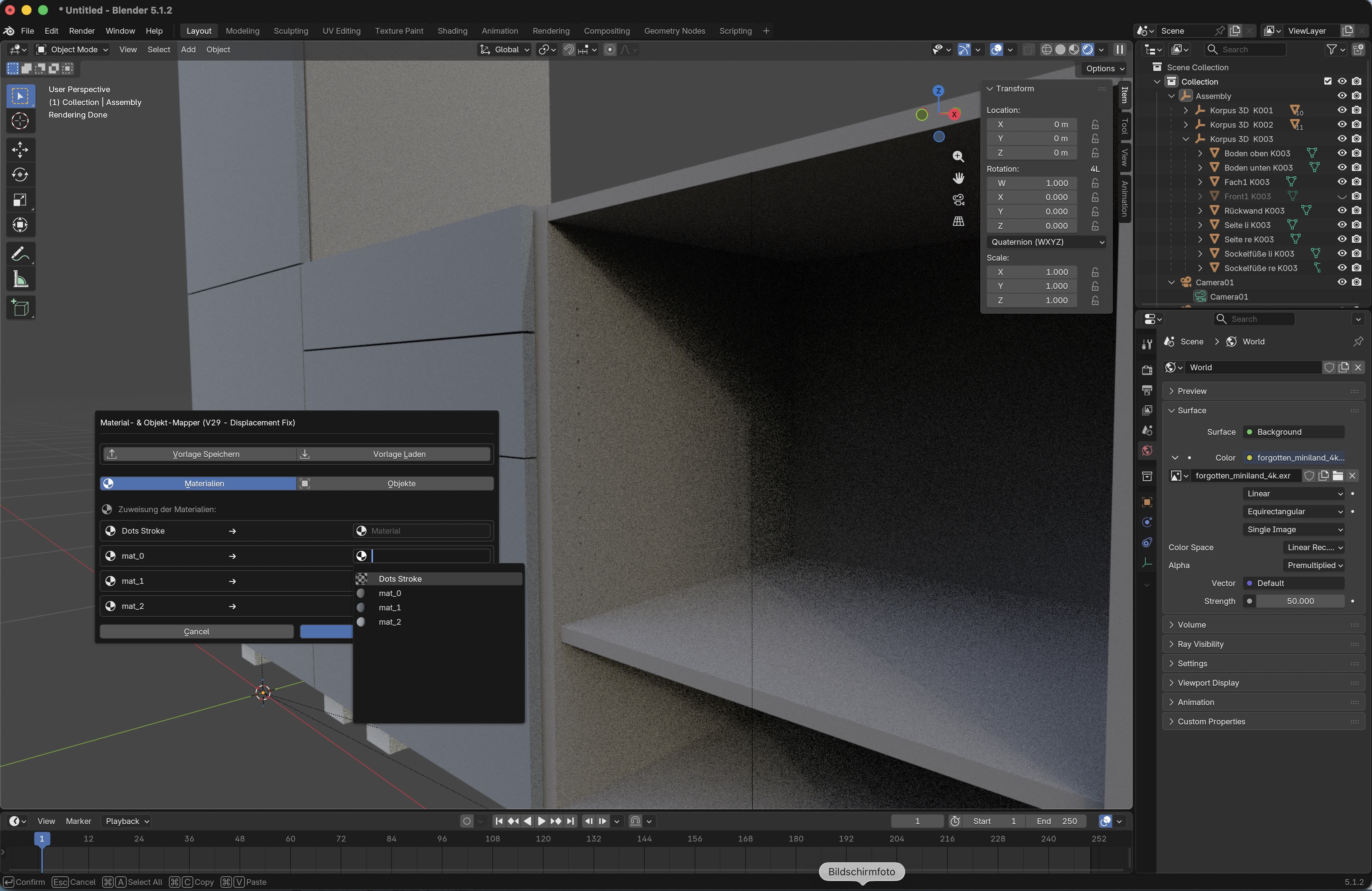Select the Cursor tool in the toolbar
1372x891 pixels.
(20, 121)
